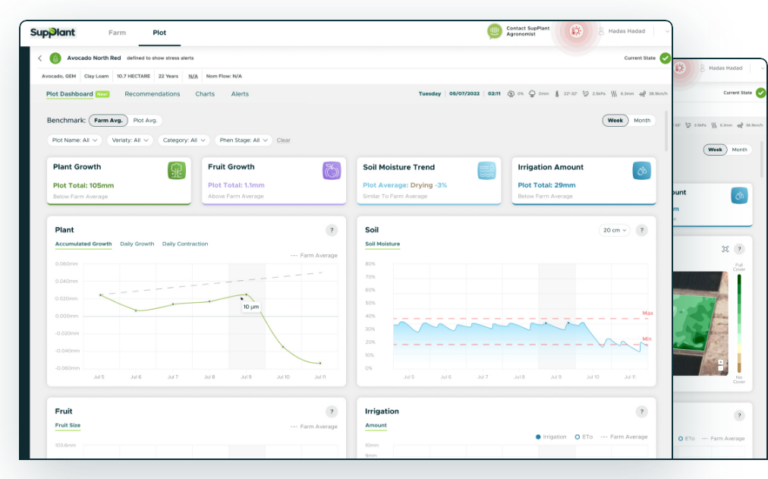
Task: Set benchmark to Plot Avg.
Action: [145, 120]
